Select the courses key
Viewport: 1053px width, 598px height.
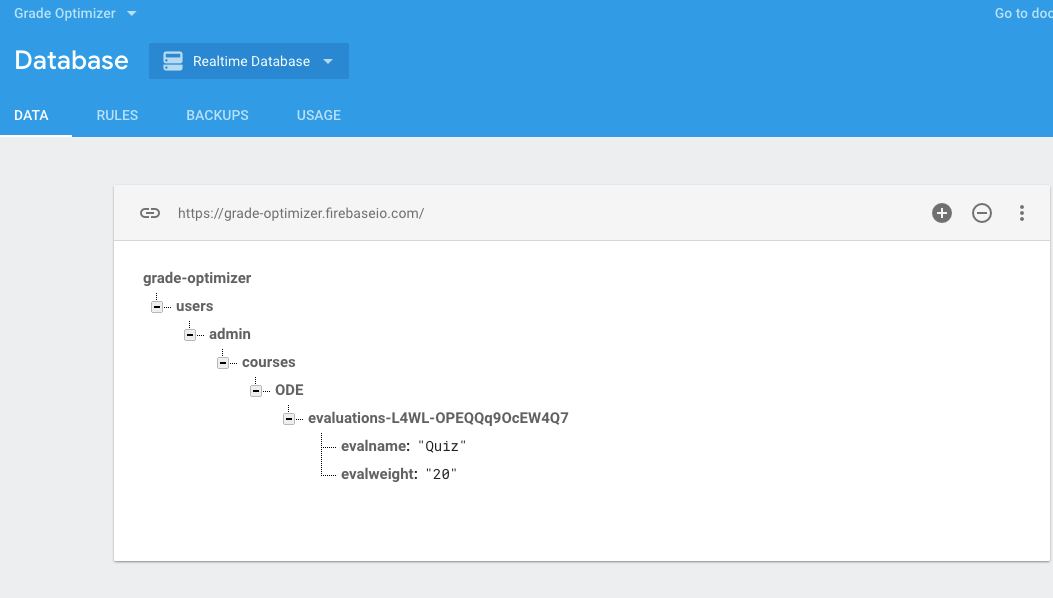coord(269,362)
